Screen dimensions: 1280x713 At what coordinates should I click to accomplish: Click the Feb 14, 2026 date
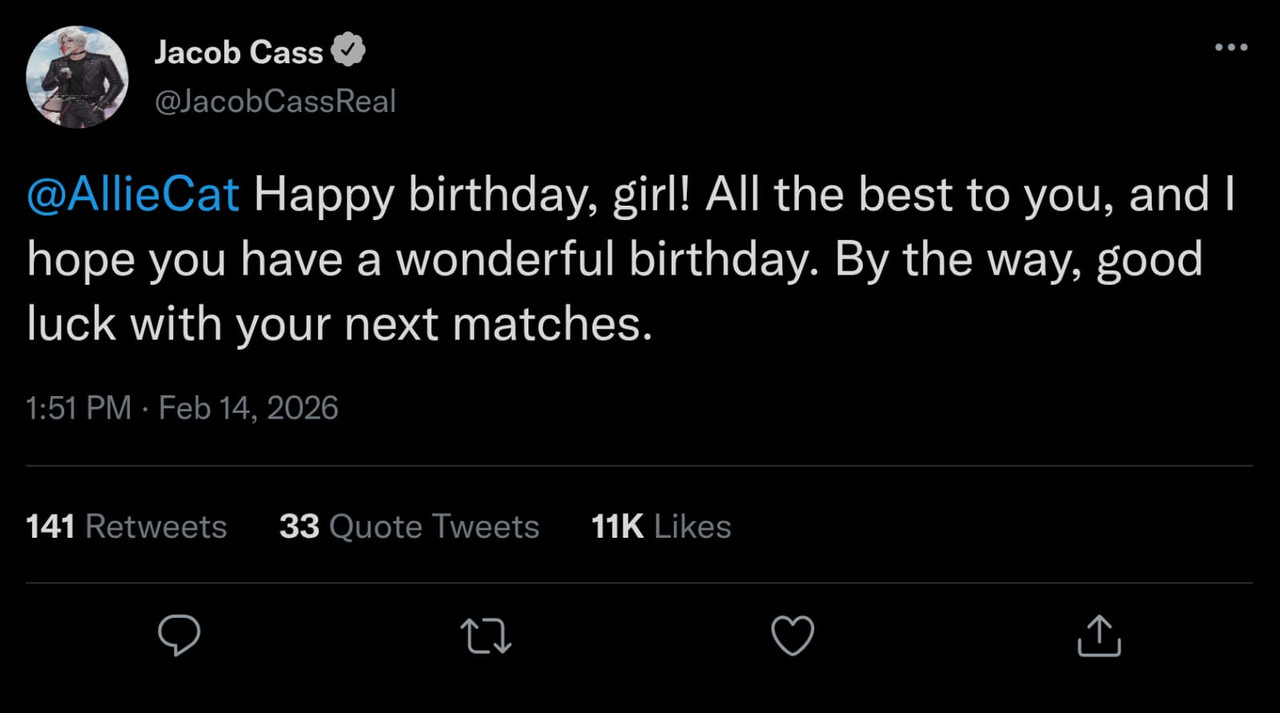pos(248,408)
